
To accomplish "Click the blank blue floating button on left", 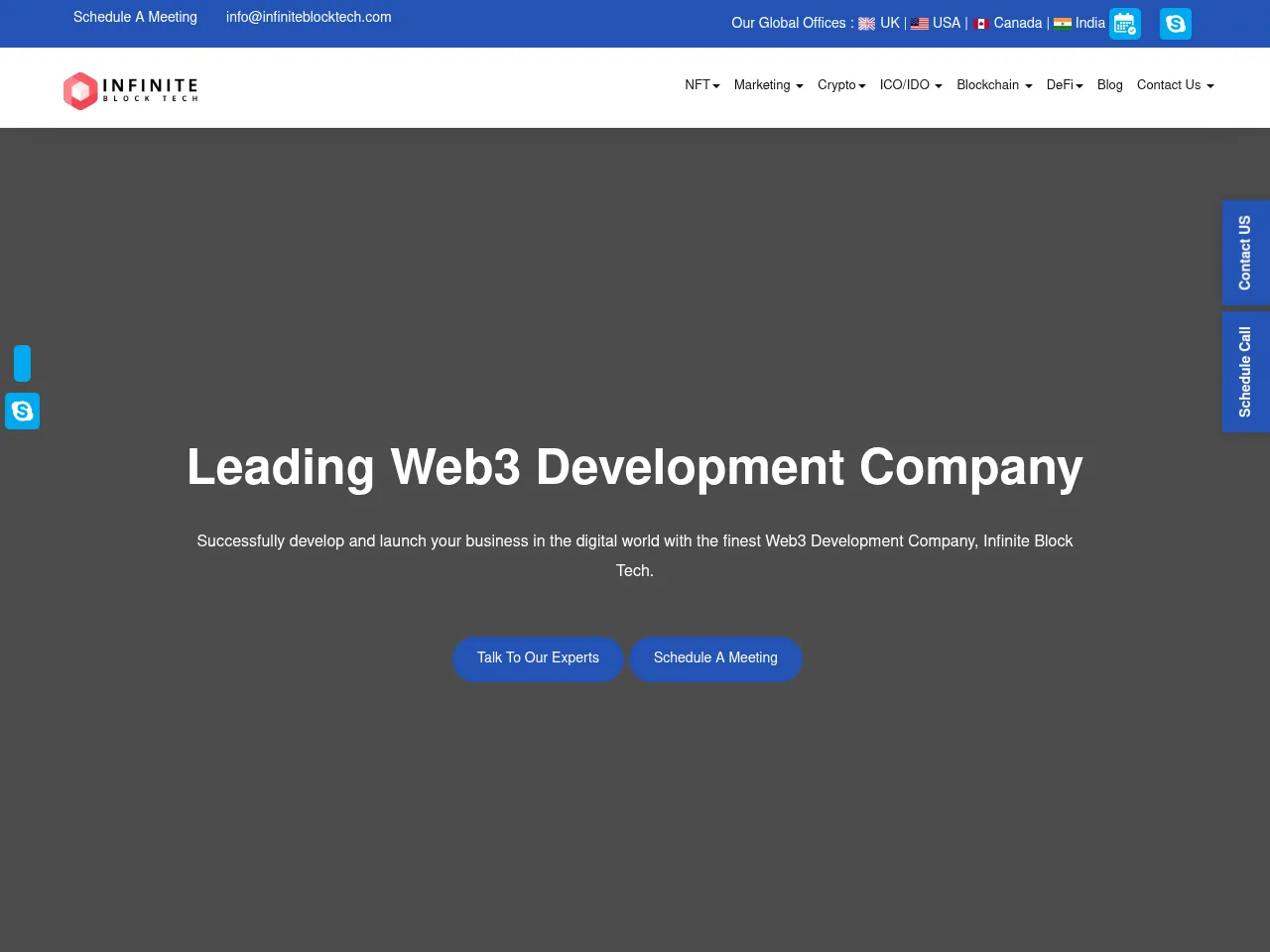I will click(22, 363).
